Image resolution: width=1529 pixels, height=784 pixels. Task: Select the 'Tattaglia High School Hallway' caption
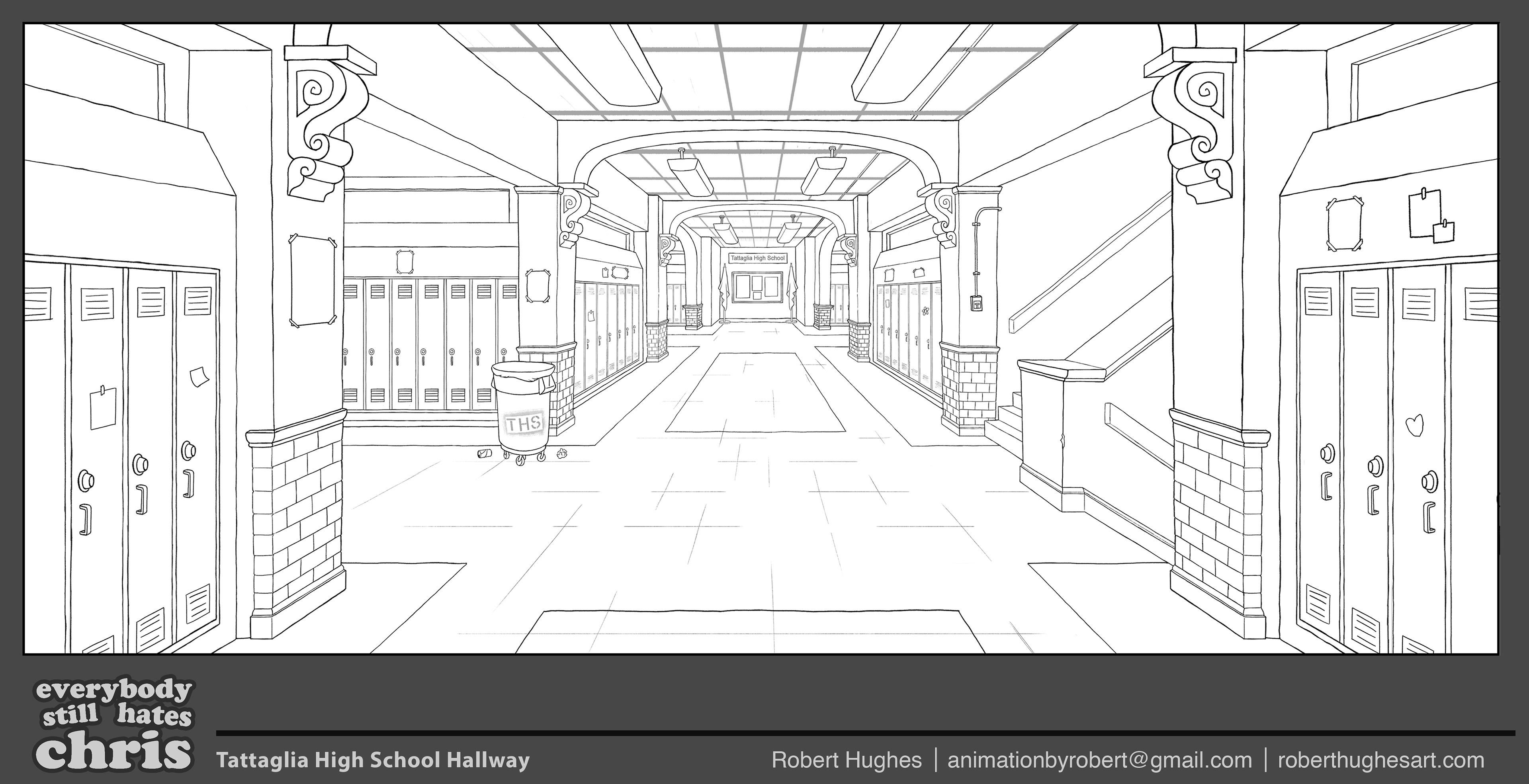(372, 760)
